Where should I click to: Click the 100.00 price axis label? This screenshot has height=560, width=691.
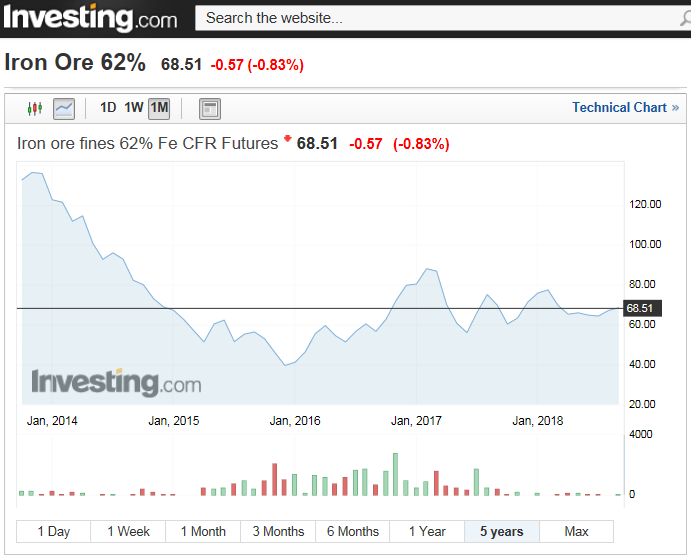[645, 244]
